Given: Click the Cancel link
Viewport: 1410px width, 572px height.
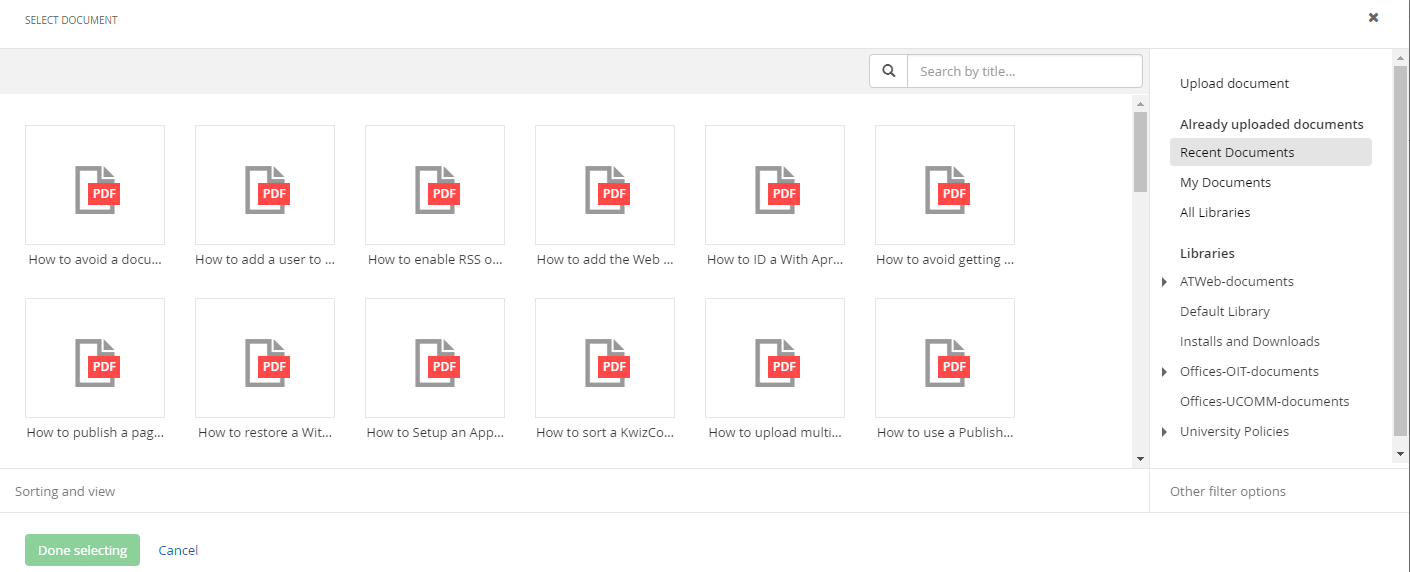Looking at the screenshot, I should pyautogui.click(x=178, y=550).
